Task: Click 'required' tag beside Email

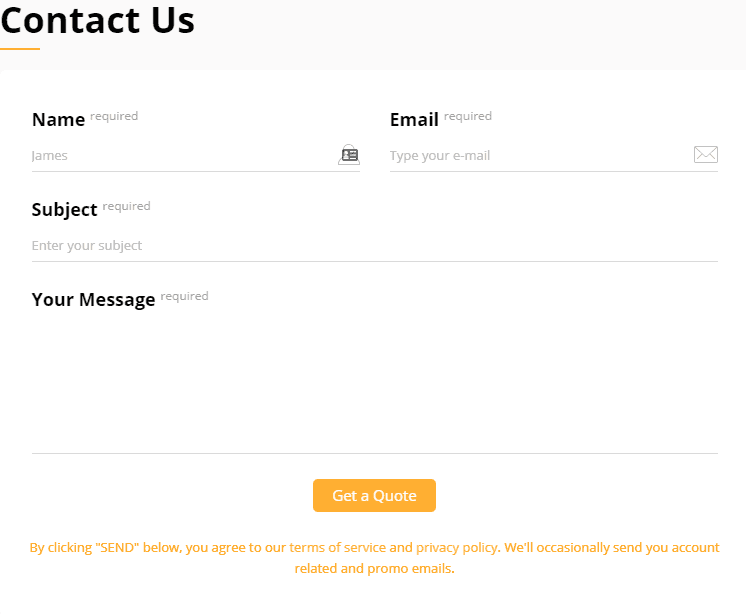Action: (468, 116)
